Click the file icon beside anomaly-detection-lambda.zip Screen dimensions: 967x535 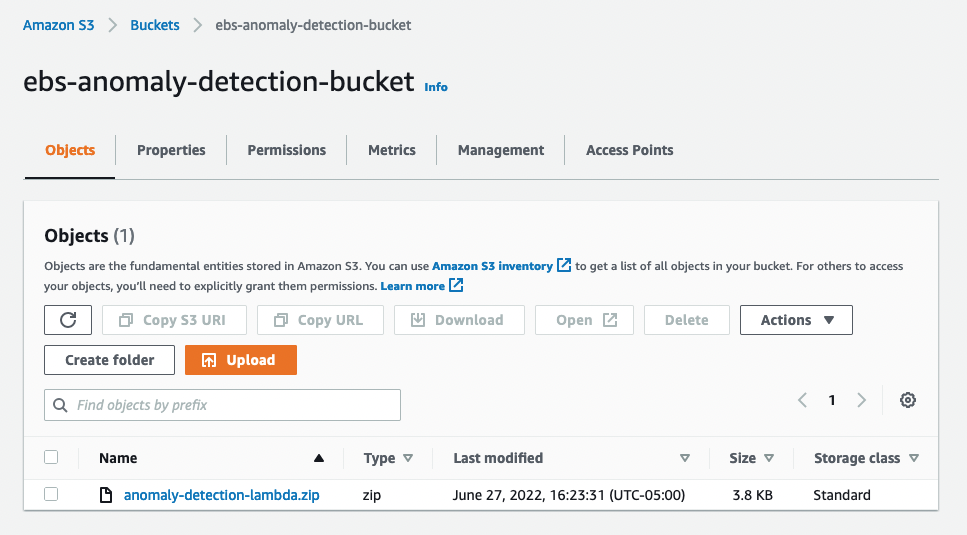tap(106, 495)
